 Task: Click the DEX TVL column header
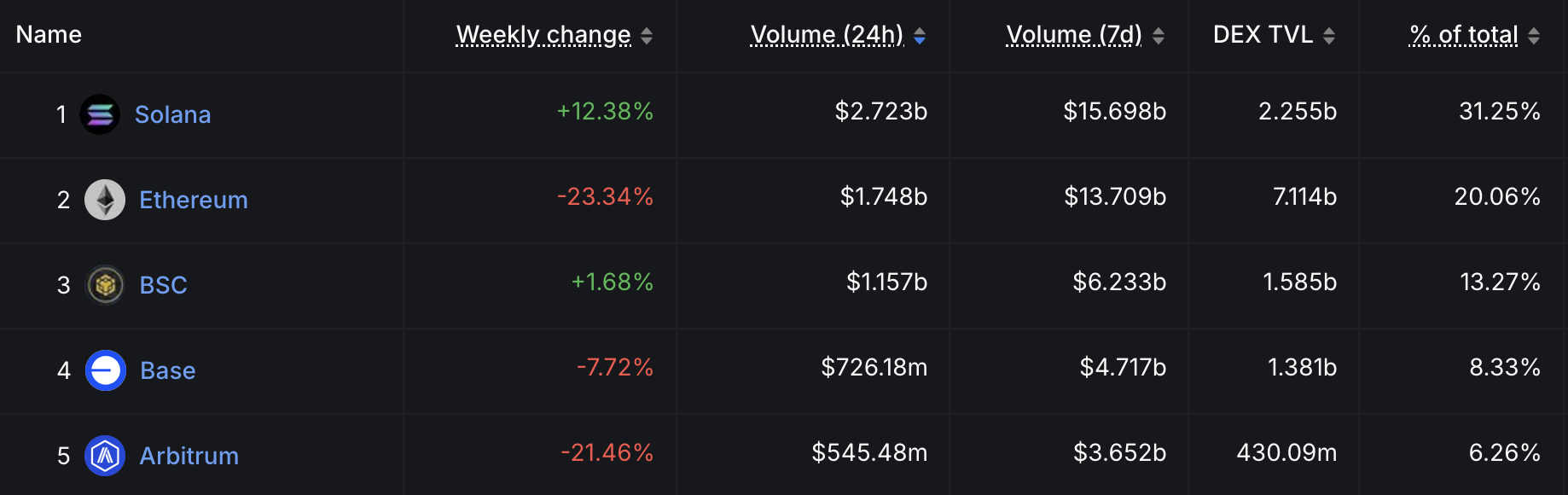1263,35
